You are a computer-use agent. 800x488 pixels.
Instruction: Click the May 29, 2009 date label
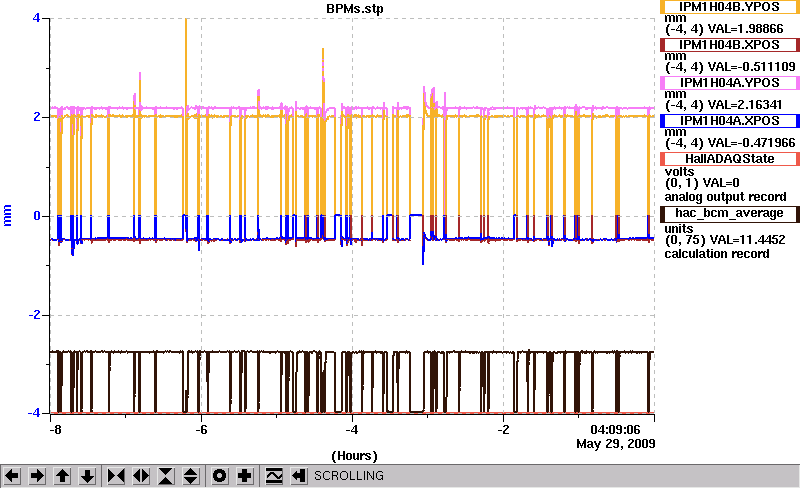tap(616, 444)
